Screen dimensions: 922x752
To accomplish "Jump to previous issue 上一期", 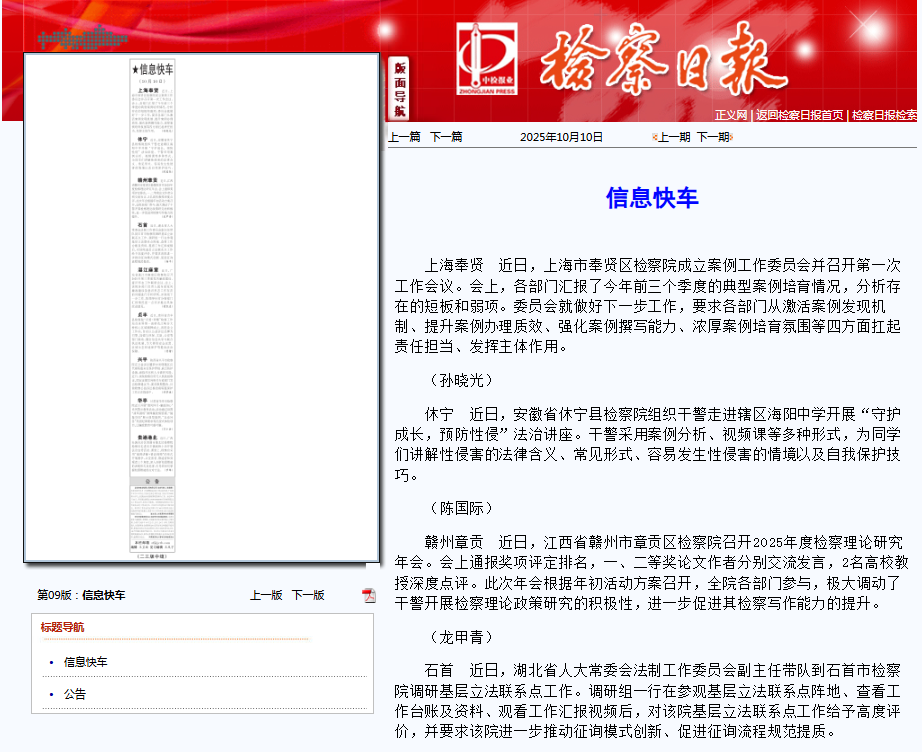I will (x=673, y=137).
